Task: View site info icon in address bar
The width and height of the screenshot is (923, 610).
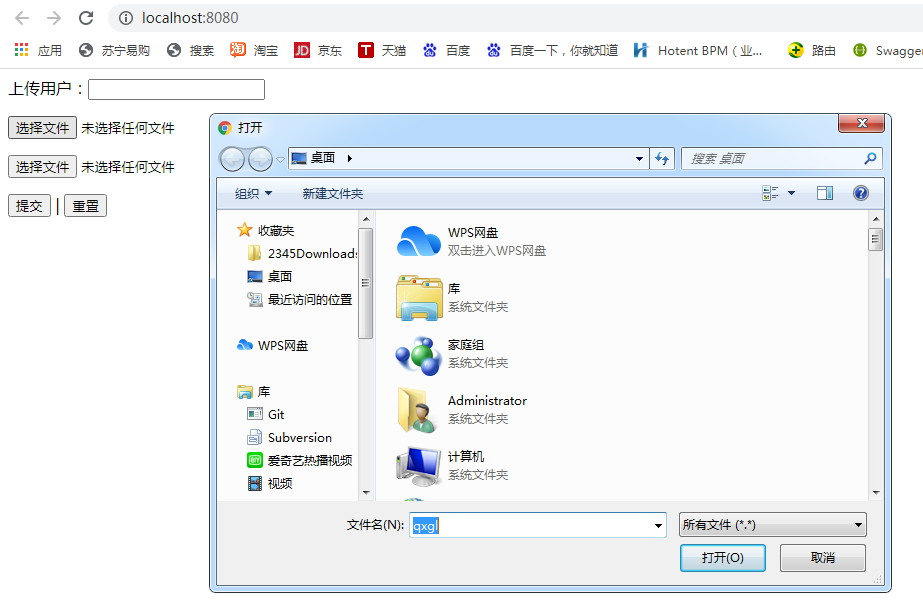Action: click(x=125, y=18)
